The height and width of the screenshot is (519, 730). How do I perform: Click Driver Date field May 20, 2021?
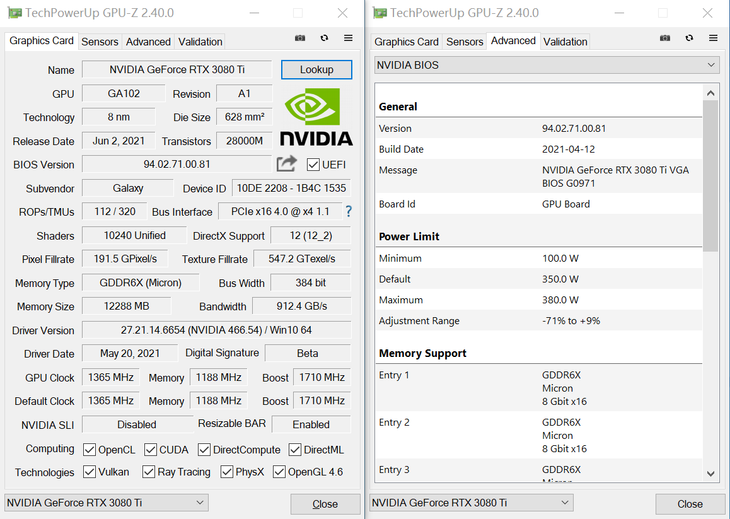[130, 353]
